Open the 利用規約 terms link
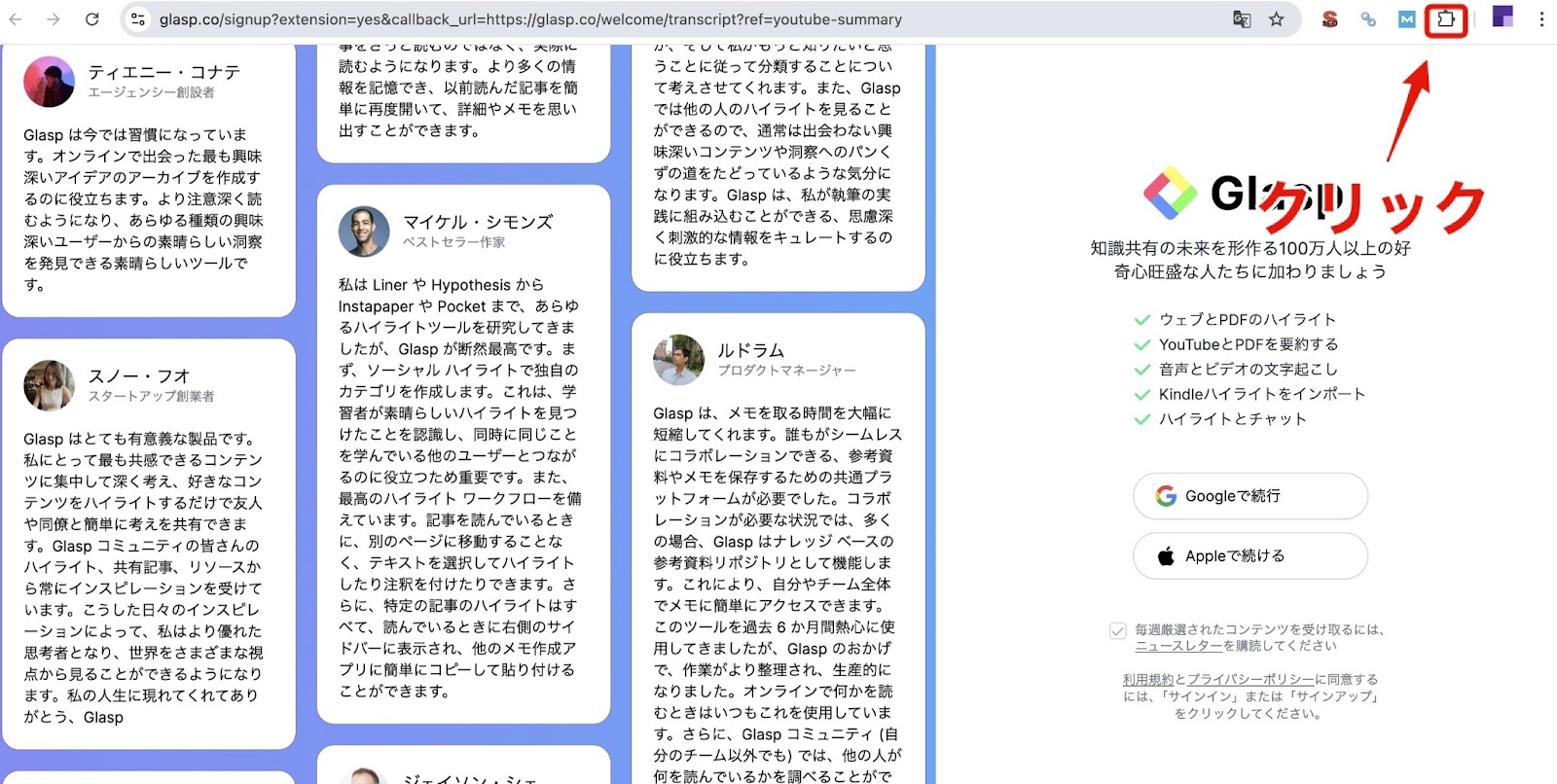 point(1148,680)
